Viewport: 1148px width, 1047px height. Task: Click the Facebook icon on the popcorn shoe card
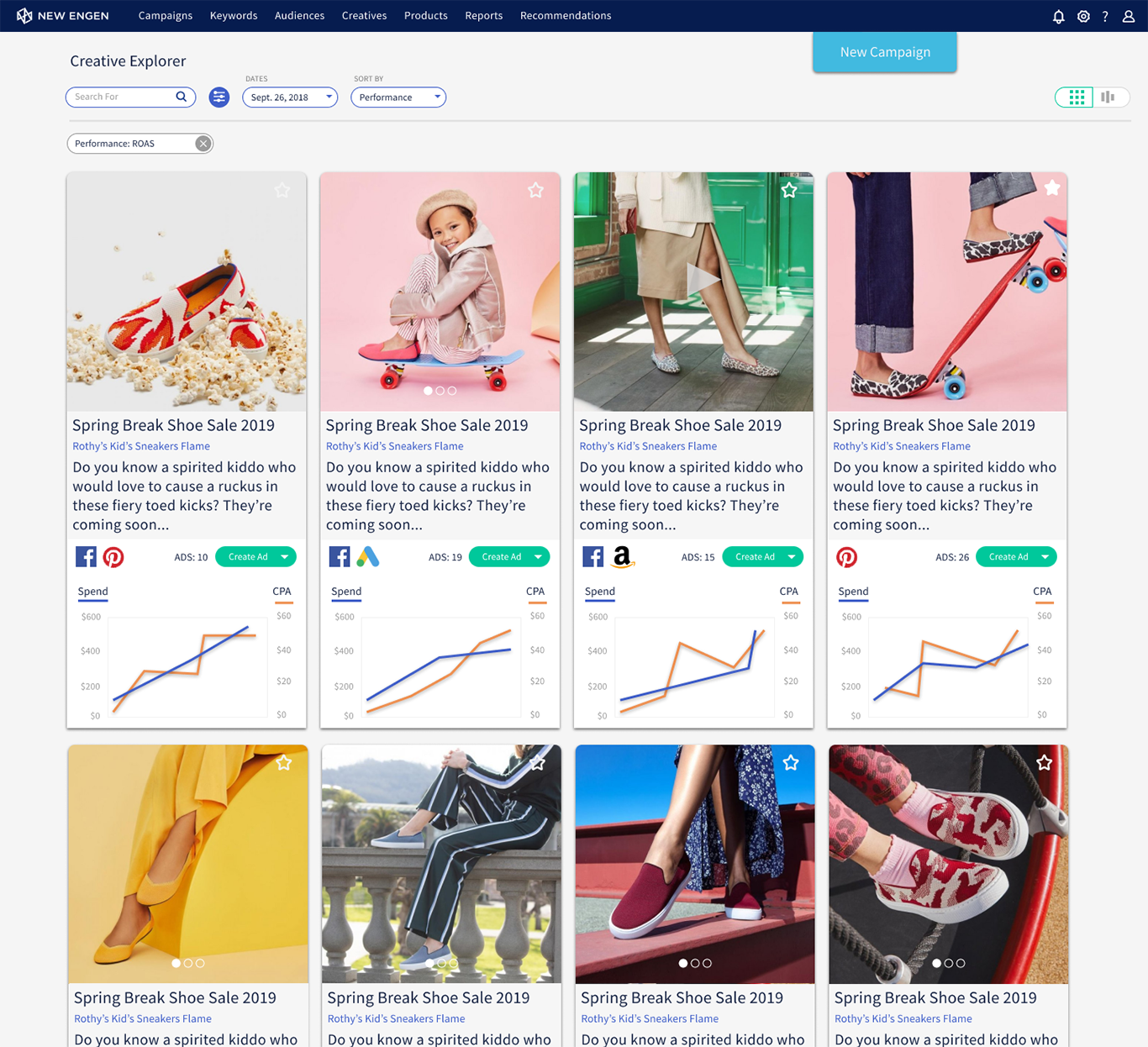[86, 556]
